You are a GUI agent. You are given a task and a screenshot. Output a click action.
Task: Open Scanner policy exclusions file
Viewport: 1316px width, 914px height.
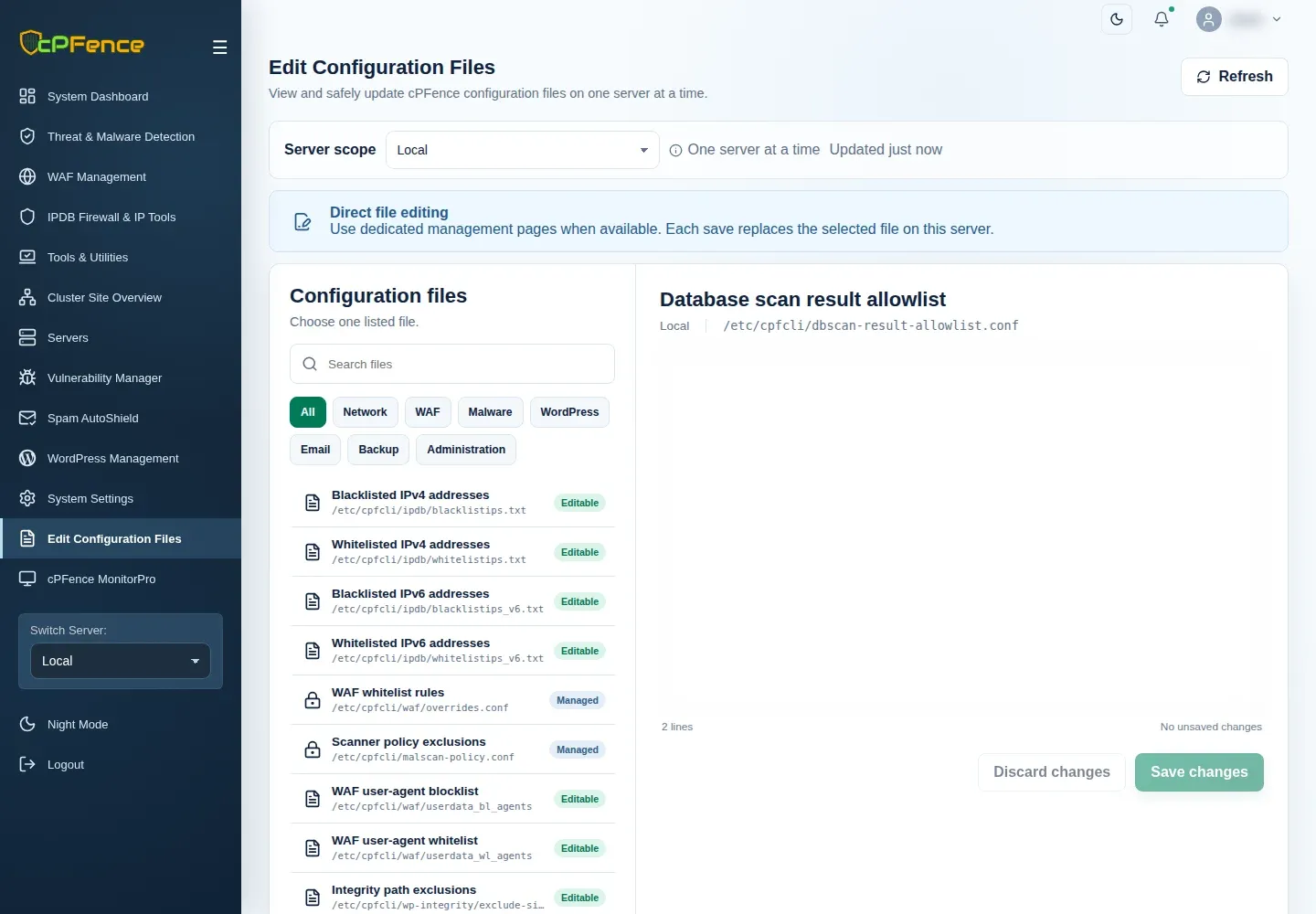[452, 749]
